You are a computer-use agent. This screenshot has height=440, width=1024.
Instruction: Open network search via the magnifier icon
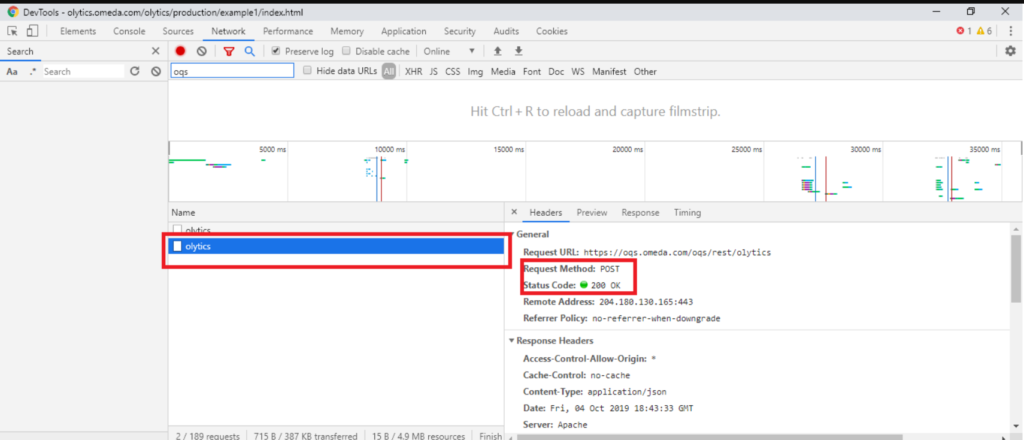tap(249, 51)
